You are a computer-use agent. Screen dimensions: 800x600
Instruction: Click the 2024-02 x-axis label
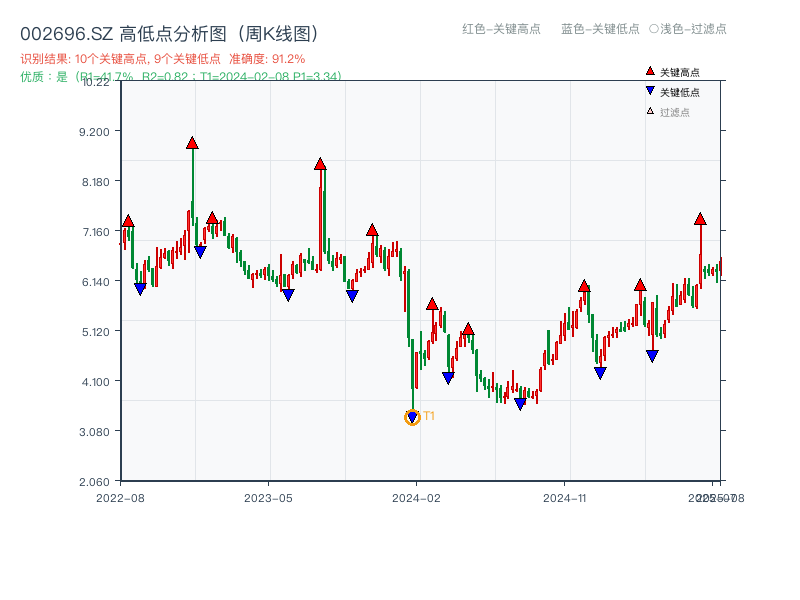(416, 498)
